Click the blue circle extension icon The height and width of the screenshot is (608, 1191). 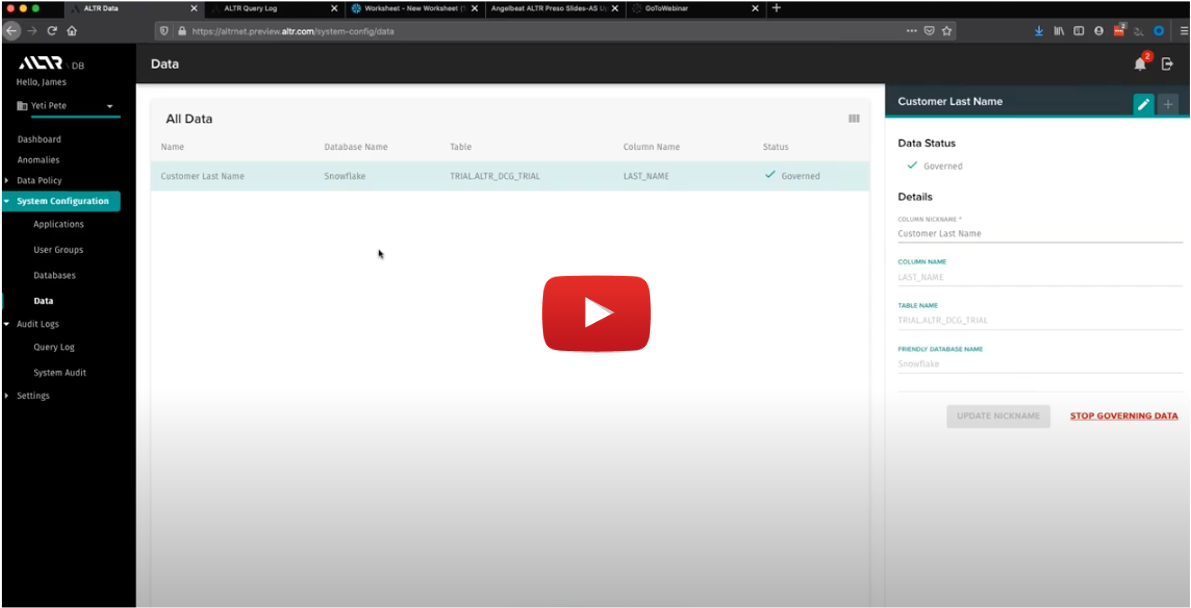click(x=1158, y=31)
